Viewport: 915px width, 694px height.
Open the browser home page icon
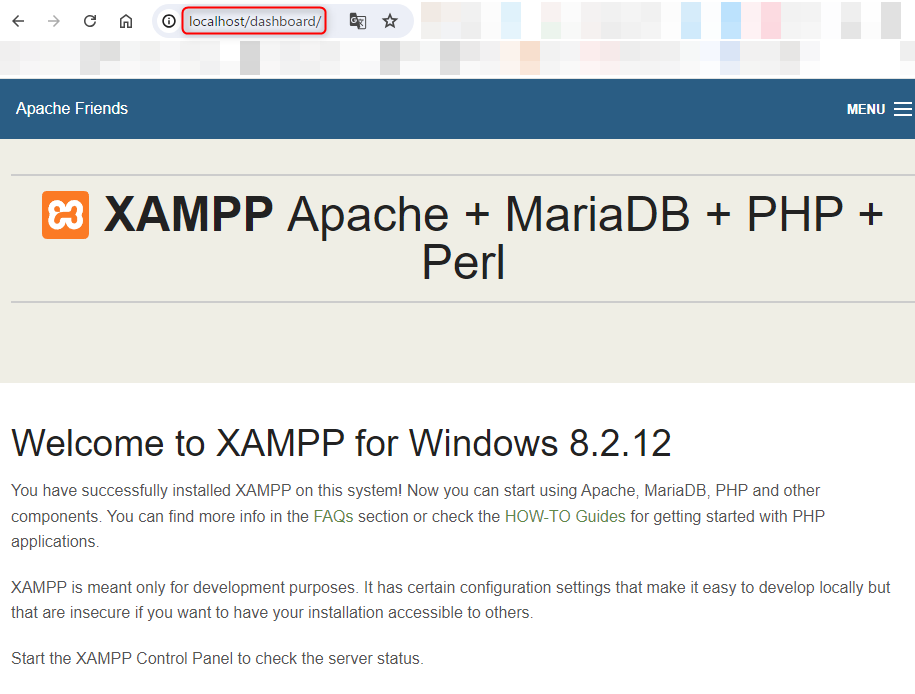click(125, 22)
